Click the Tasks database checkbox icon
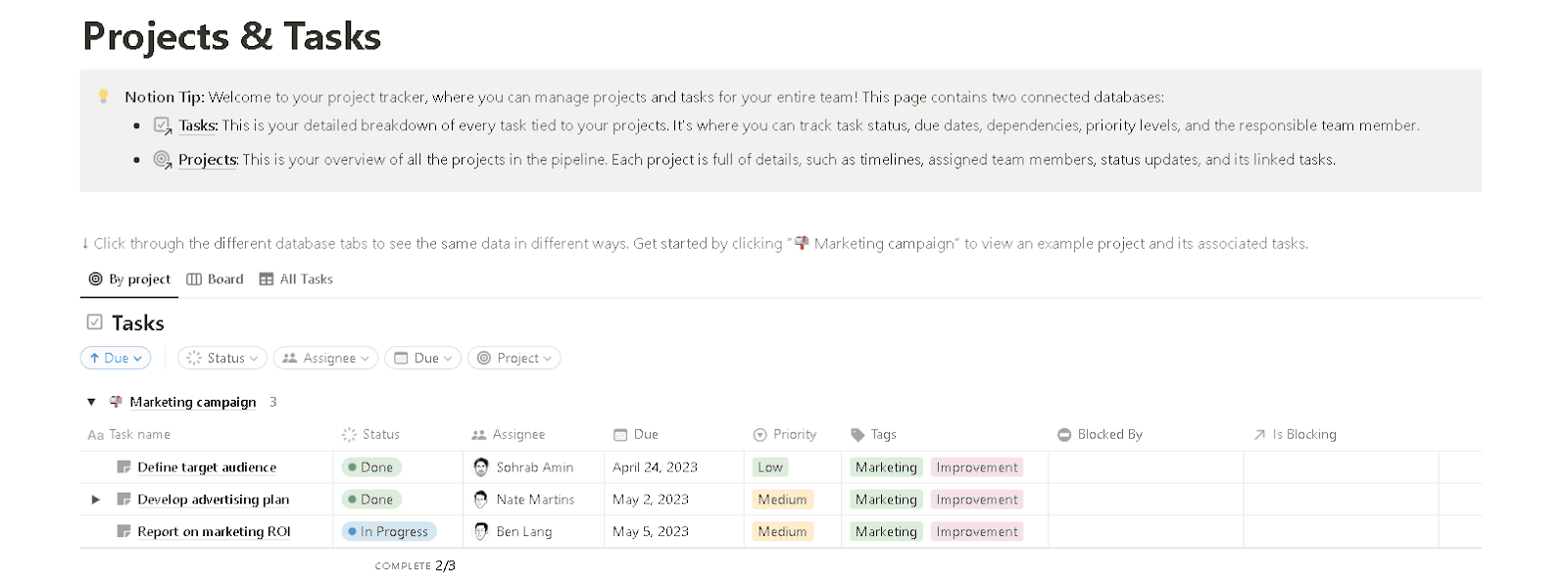The height and width of the screenshot is (585, 1568). point(95,322)
